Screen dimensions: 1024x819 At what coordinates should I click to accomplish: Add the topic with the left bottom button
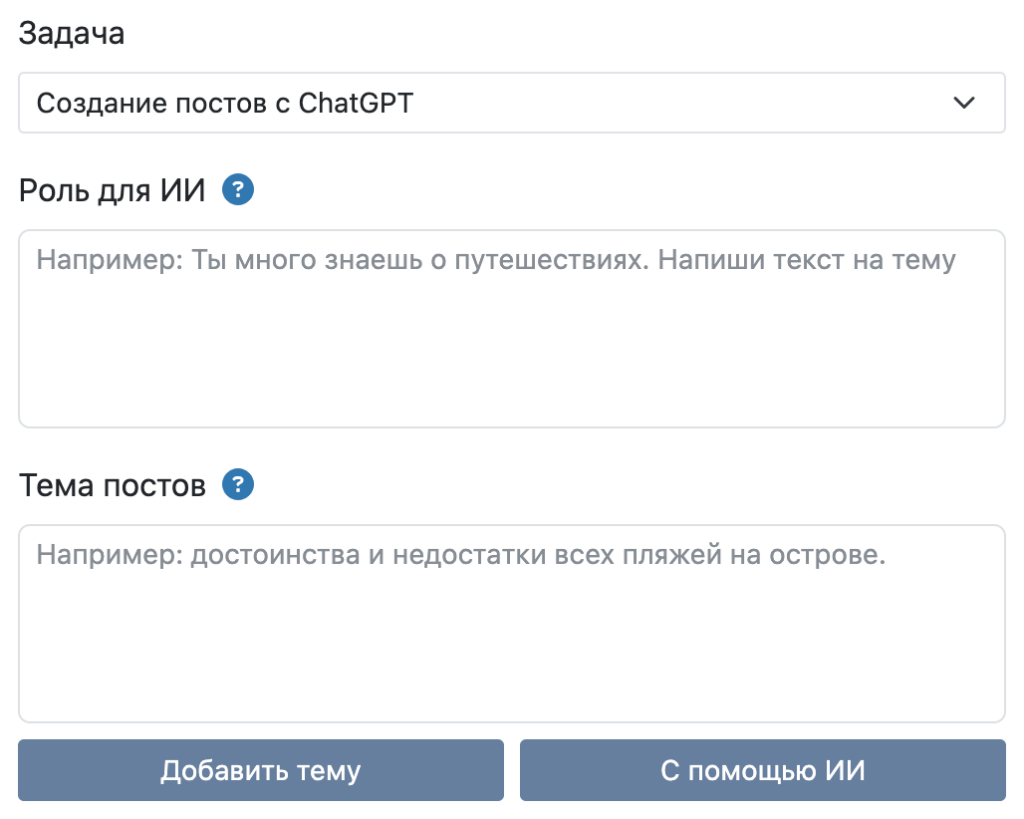point(260,771)
